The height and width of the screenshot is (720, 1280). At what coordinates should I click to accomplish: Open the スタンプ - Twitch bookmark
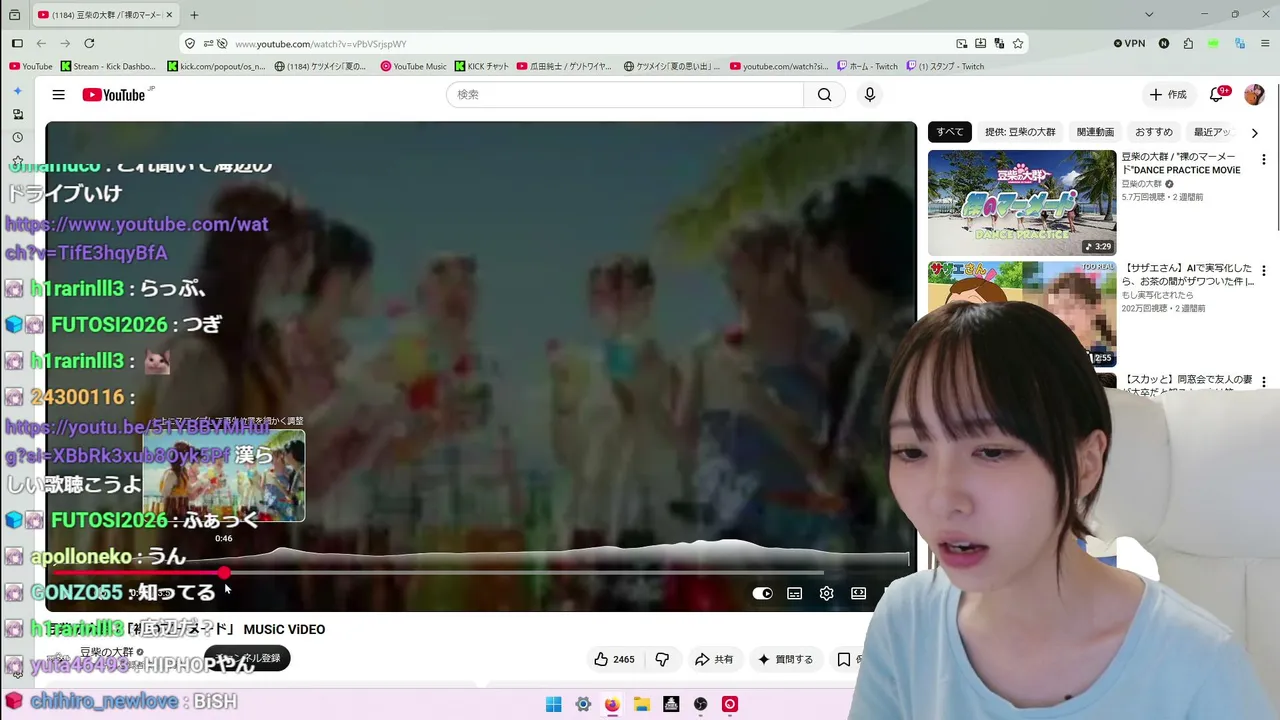click(945, 67)
